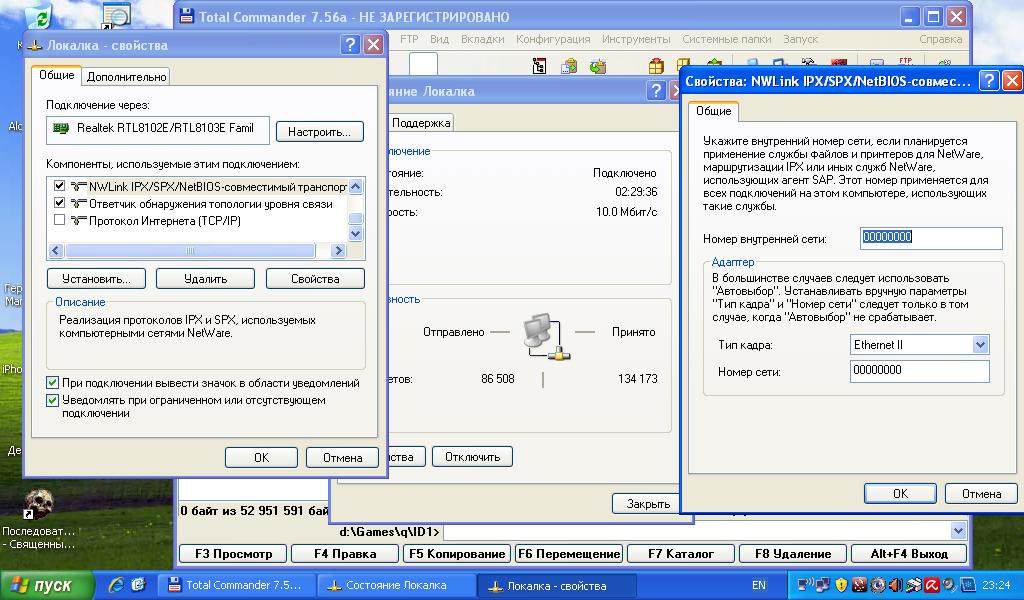Click the first tray icon with signal waves
Screen dimensions: 1024x600
coord(806,585)
